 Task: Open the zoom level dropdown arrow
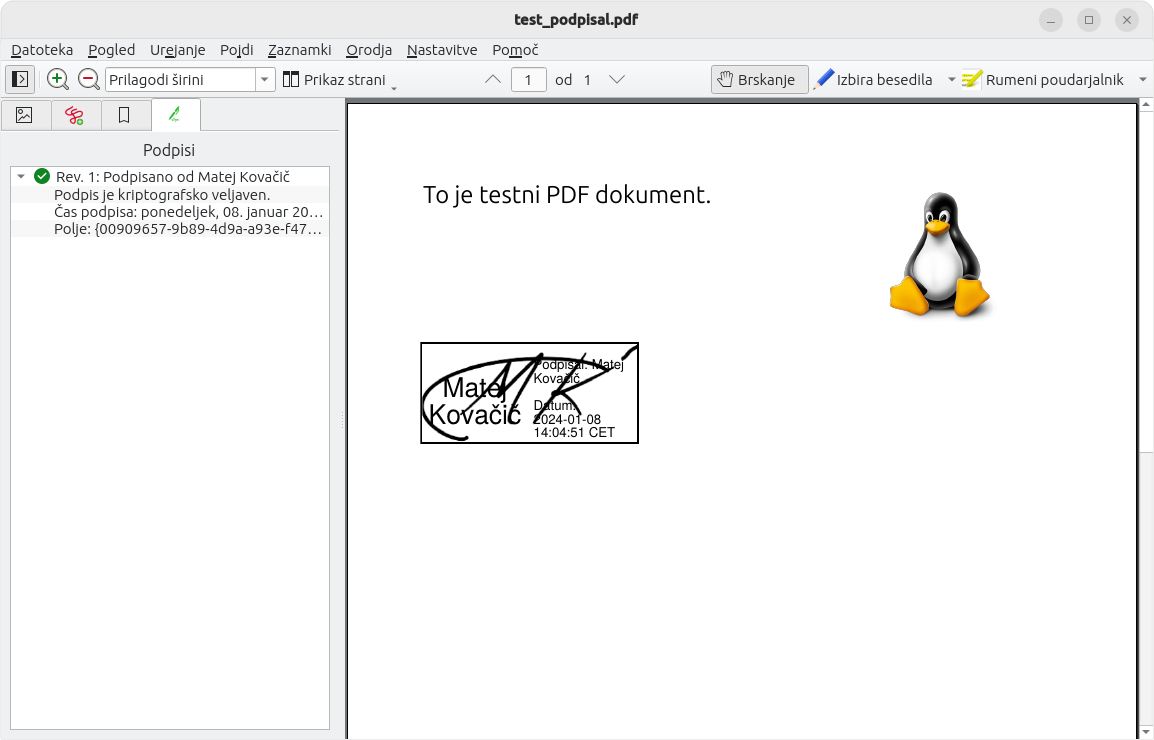[265, 80]
